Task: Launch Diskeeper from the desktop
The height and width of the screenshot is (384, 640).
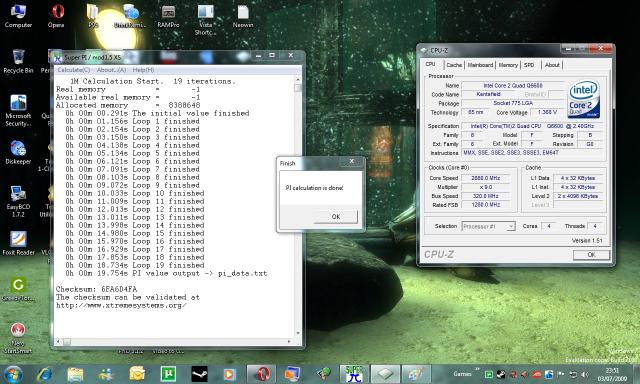Action: click(x=18, y=153)
